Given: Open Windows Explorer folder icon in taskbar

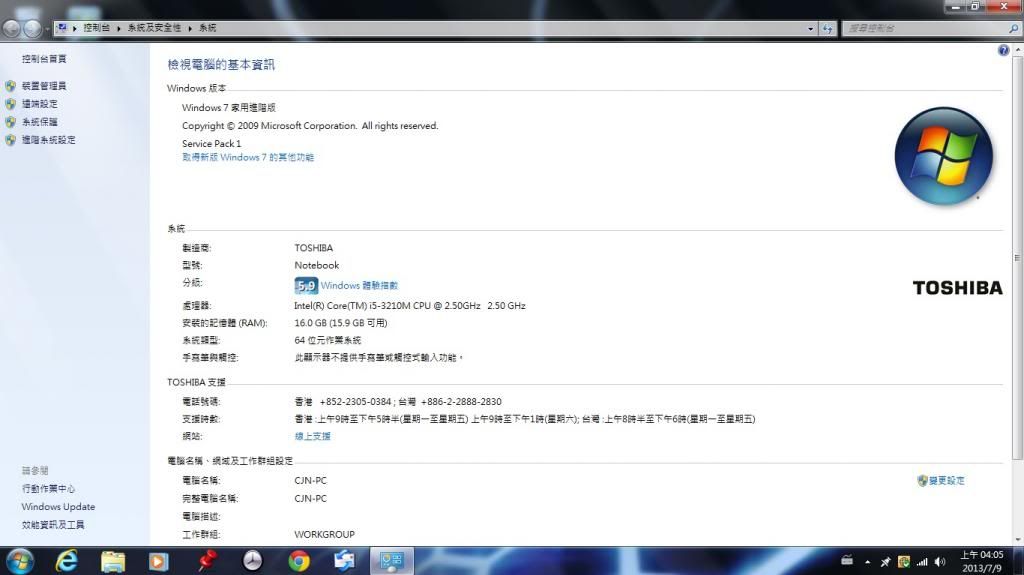Looking at the screenshot, I should coord(113,561).
